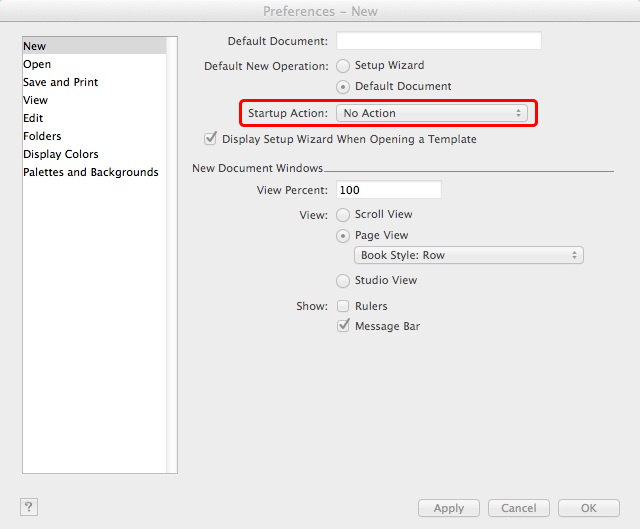Open the Startup Action dropdown
Screen dimensions: 640x529
(x=432, y=114)
